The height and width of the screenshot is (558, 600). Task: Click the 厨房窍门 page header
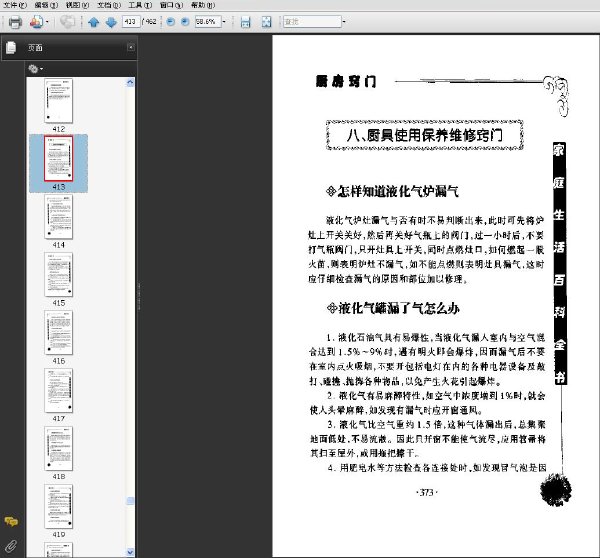[346, 81]
